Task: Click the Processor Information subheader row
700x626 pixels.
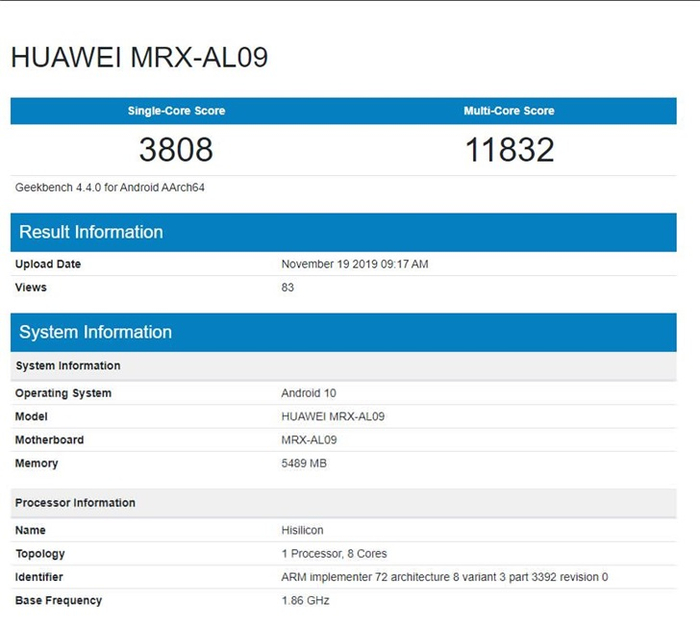Action: [343, 503]
